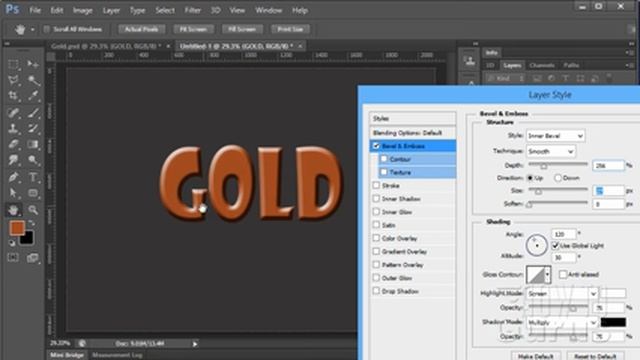Click the angle dial control
Image resolution: width=640 pixels, height=360 pixels.
coord(536,245)
